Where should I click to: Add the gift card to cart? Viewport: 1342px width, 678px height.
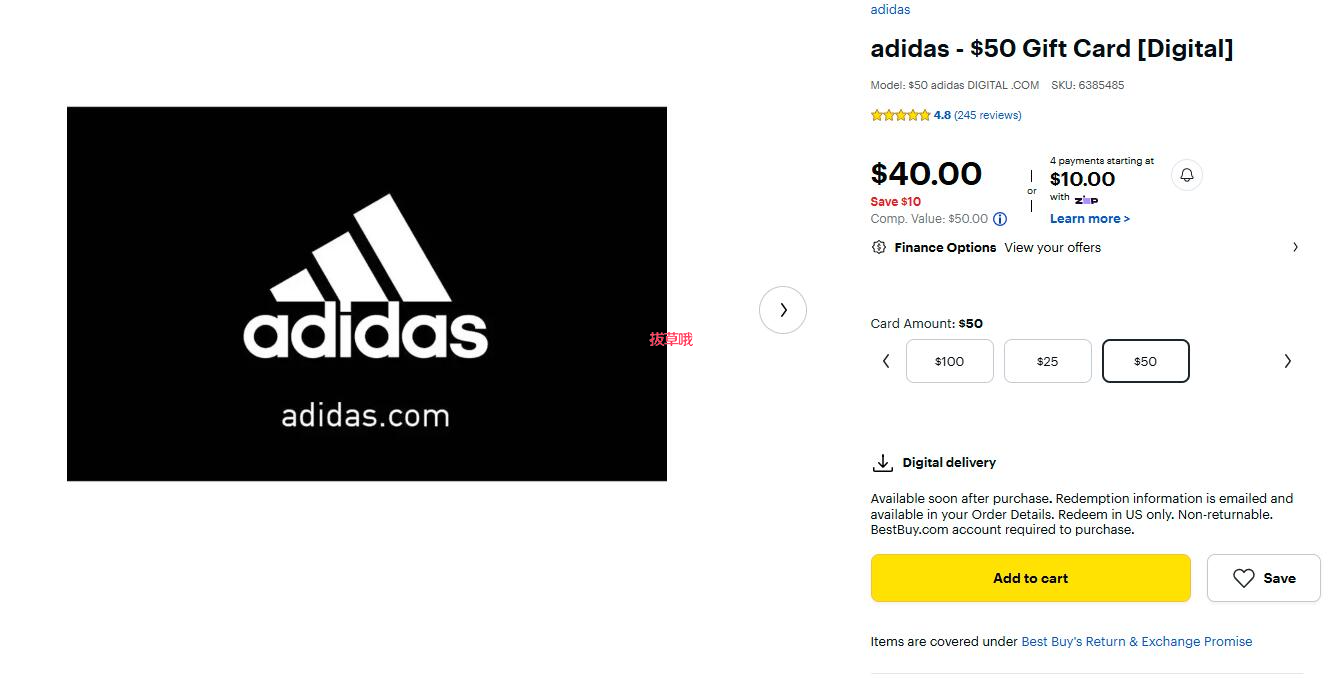pyautogui.click(x=1030, y=578)
